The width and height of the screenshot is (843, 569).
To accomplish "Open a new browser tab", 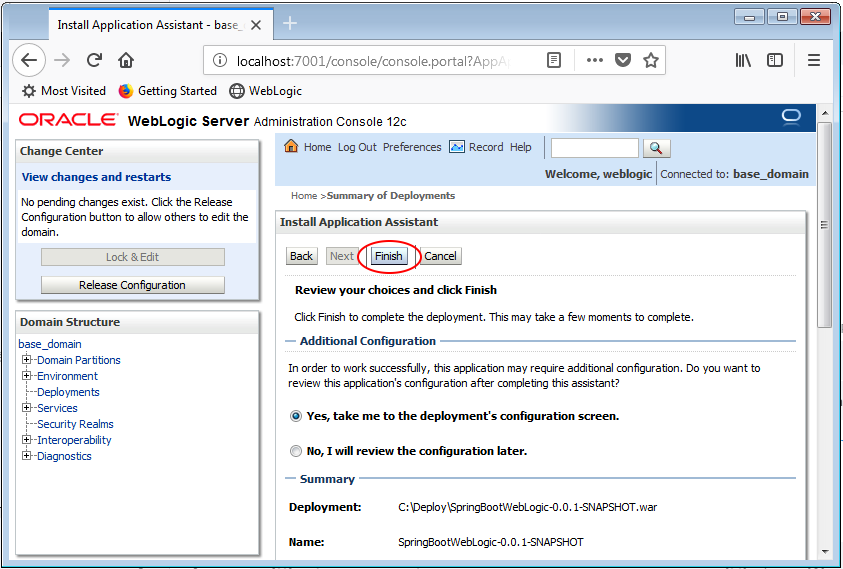I will tap(290, 23).
